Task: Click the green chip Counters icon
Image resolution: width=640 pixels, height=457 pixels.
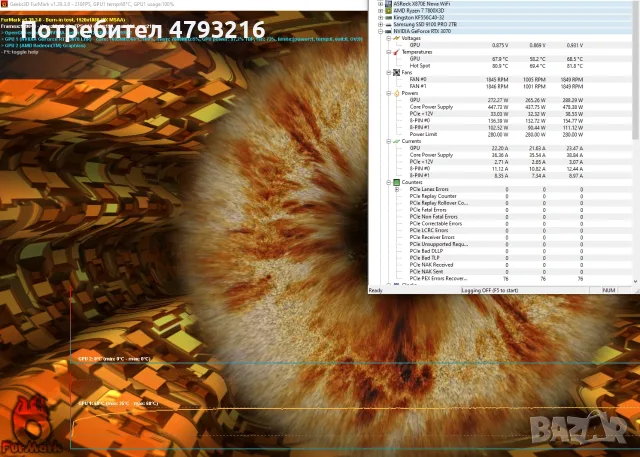Action: pos(396,182)
